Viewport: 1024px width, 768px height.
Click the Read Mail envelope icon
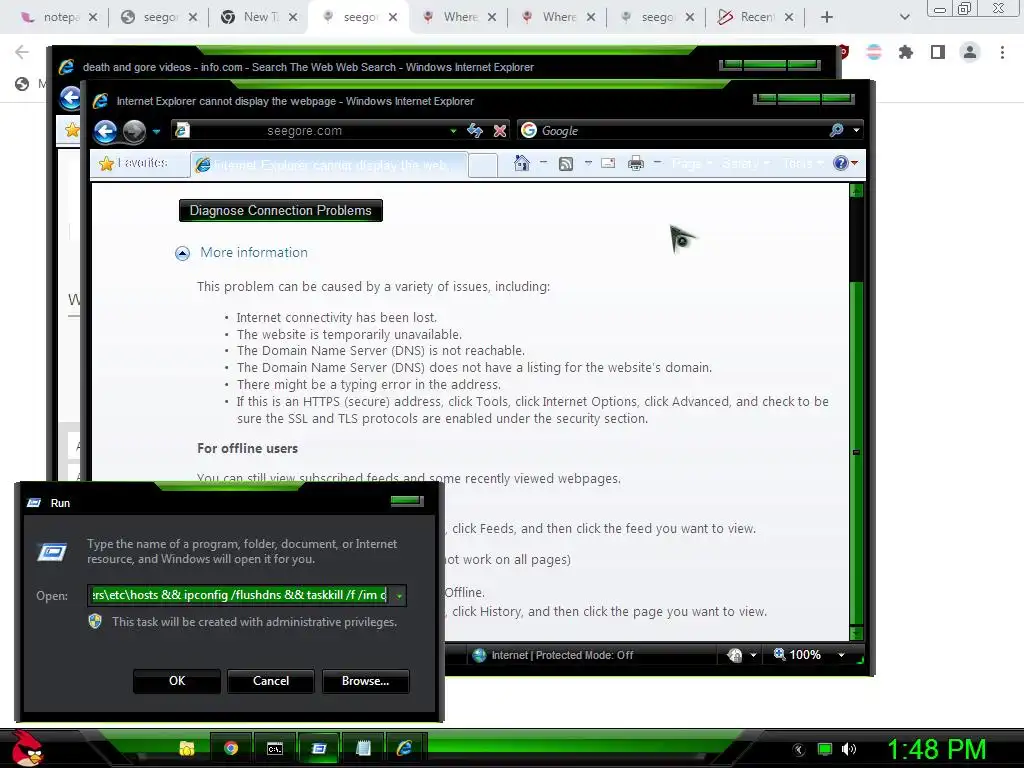pos(608,163)
